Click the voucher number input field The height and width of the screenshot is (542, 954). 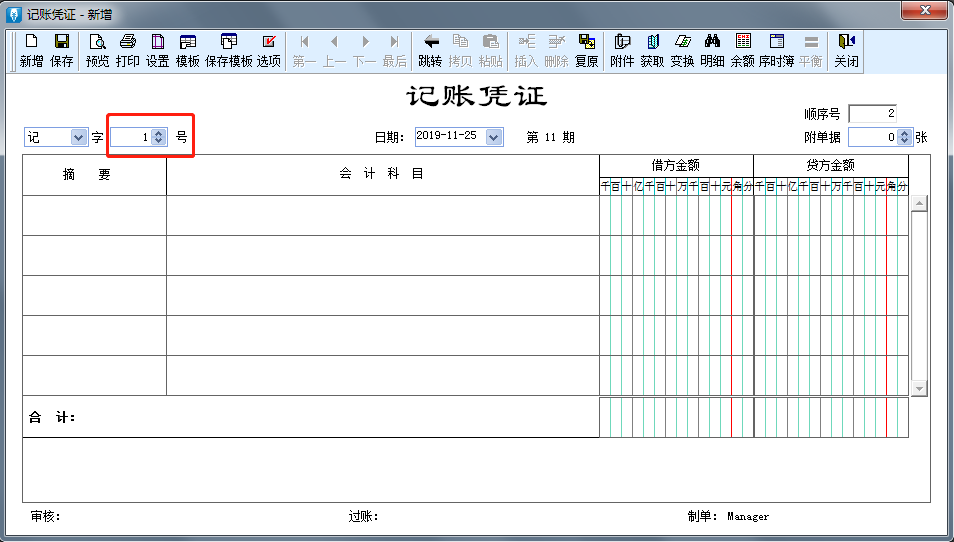coord(131,137)
